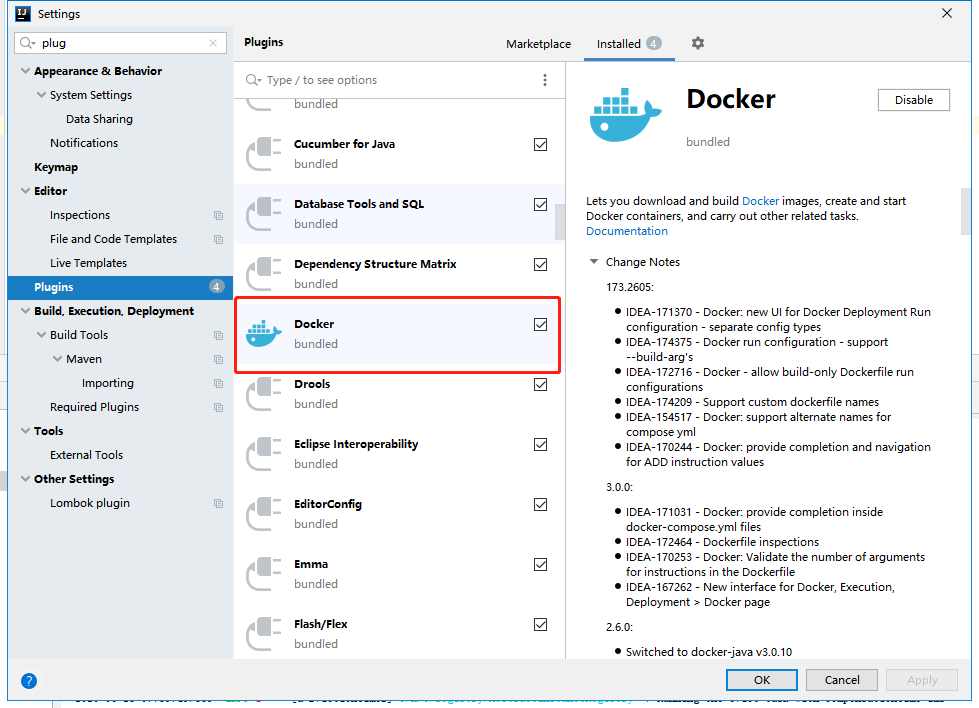
Task: Collapse the Build Tools node
Action: pos(41,335)
